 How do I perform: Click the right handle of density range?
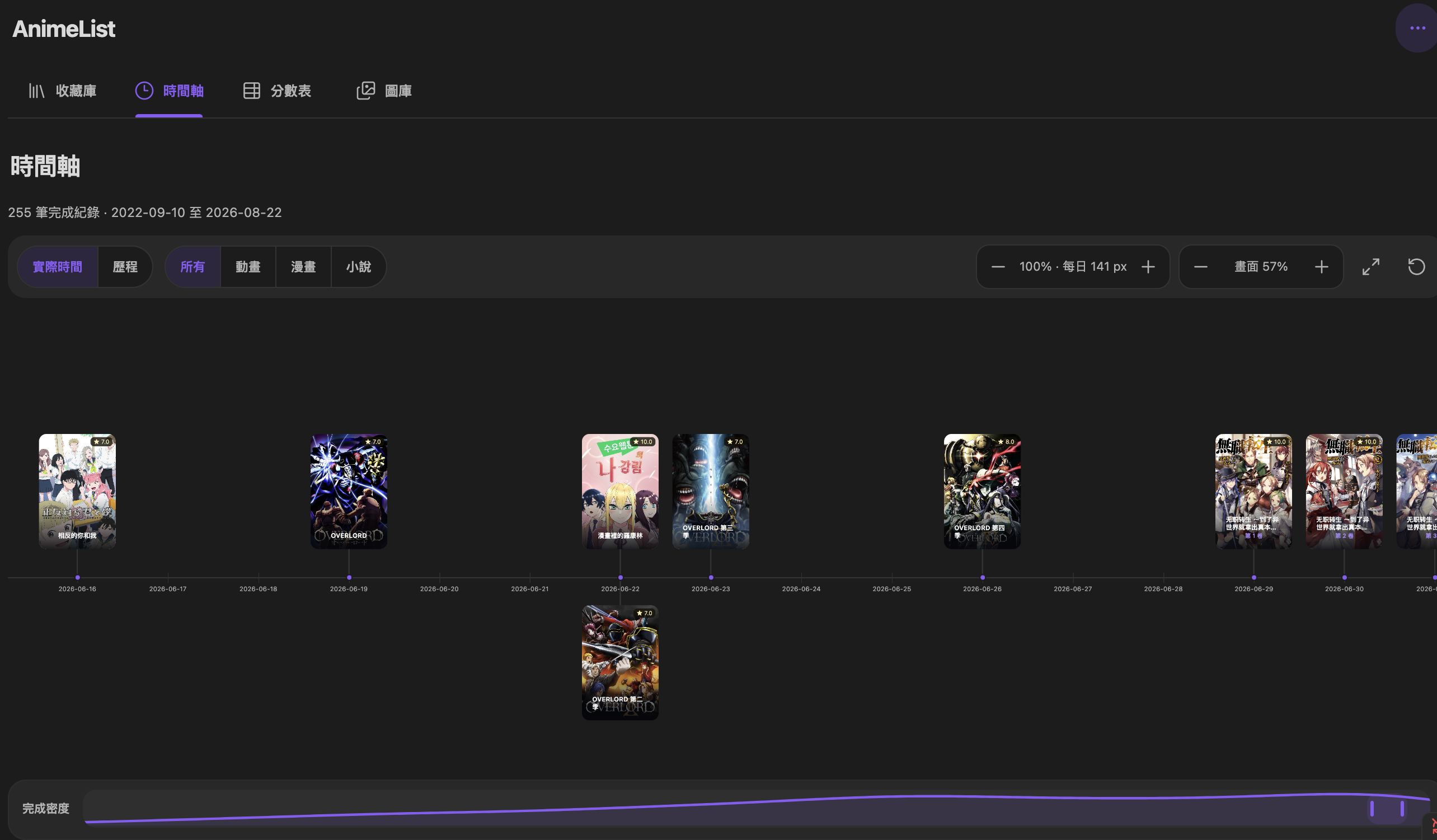point(1402,809)
